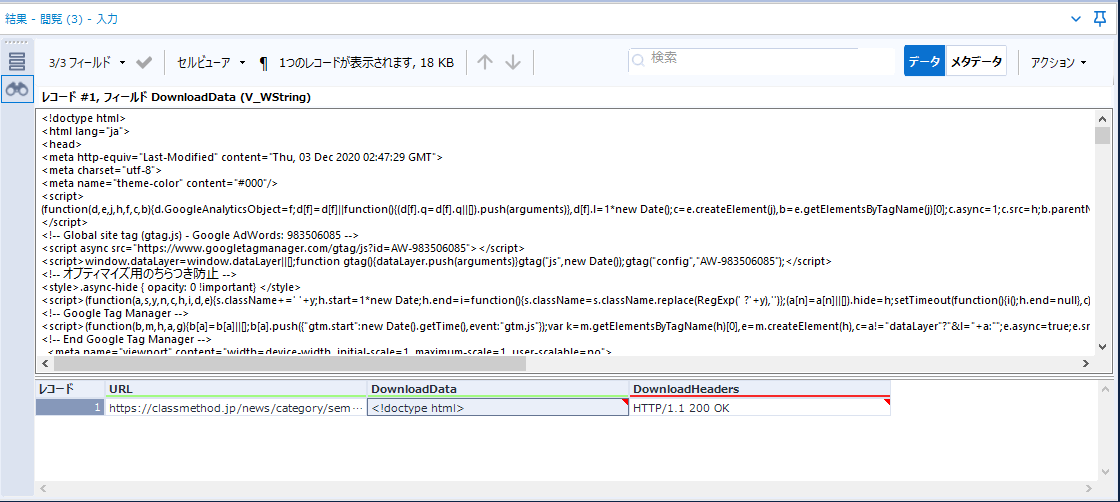This screenshot has width=1120, height=502.
Task: Switch to the メタデータ tab
Action: tap(976, 61)
